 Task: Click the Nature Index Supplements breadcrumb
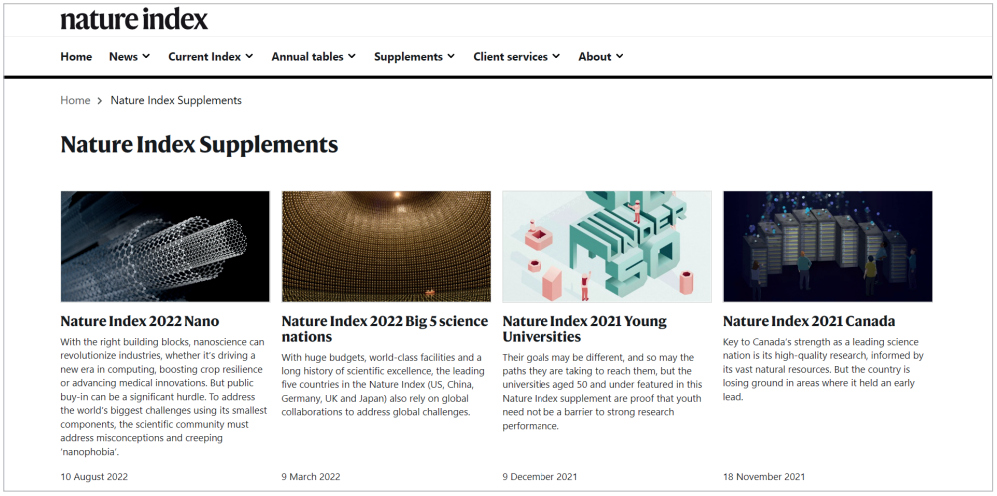[176, 100]
